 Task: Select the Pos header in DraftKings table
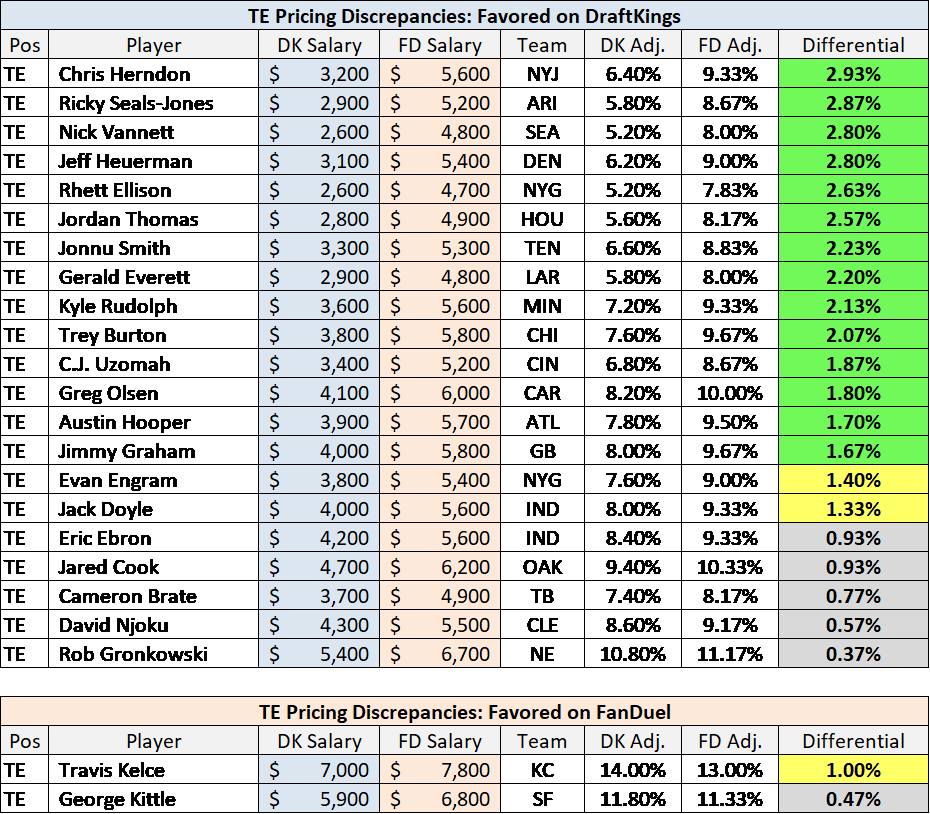pyautogui.click(x=25, y=45)
